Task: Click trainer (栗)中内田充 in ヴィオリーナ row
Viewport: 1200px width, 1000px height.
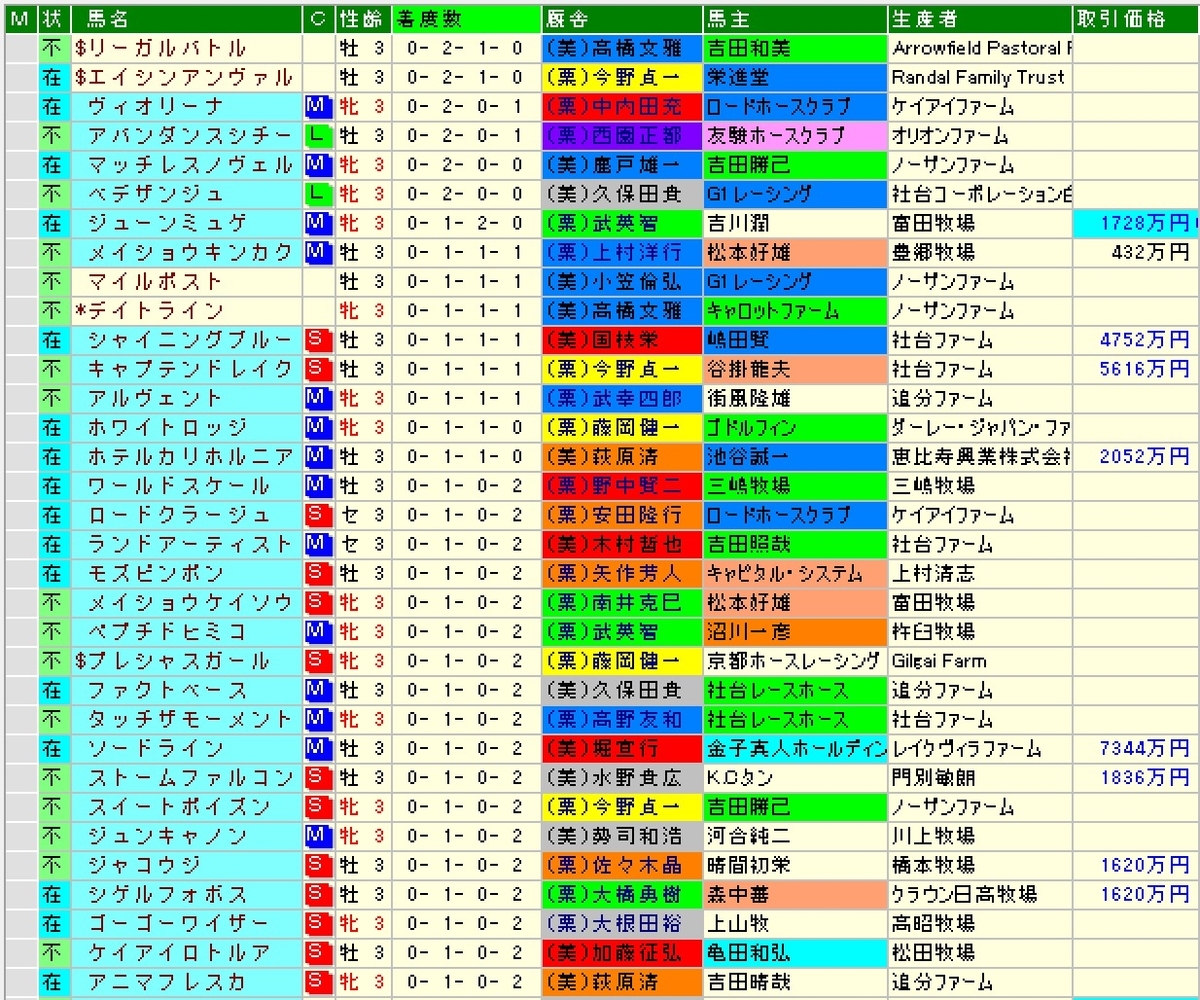Action: tap(620, 106)
